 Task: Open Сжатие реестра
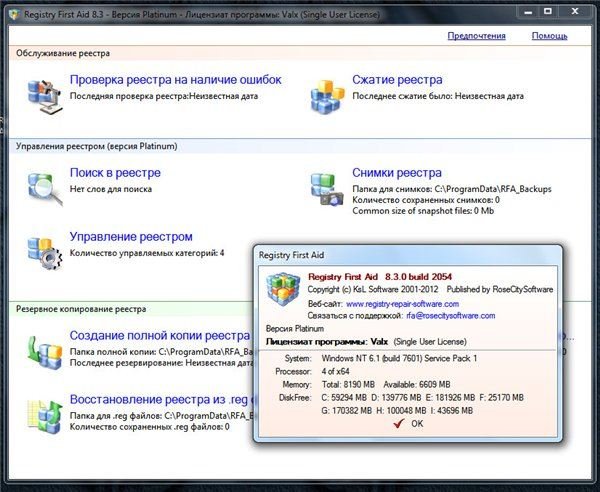(x=397, y=80)
